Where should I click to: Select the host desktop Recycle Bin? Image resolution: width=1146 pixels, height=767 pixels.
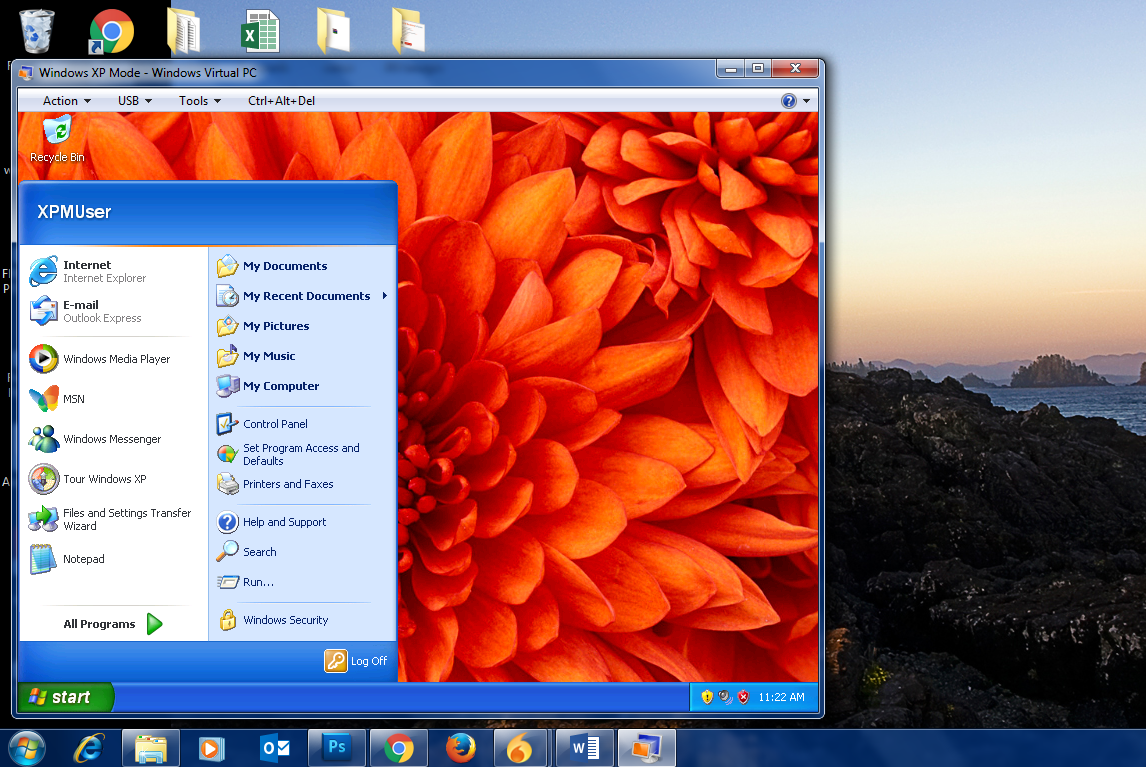[37, 30]
